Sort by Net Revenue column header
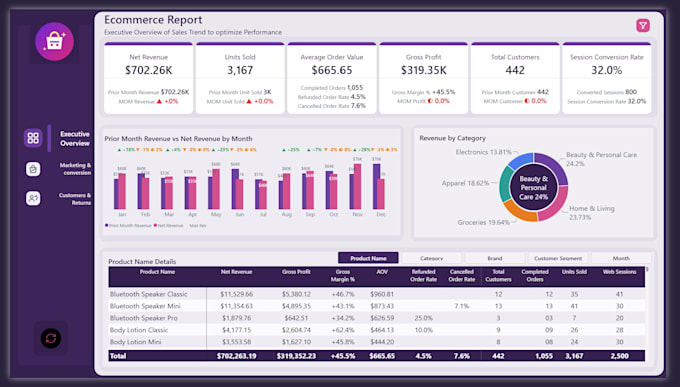Screen dimensions: 680x387 (236, 272)
